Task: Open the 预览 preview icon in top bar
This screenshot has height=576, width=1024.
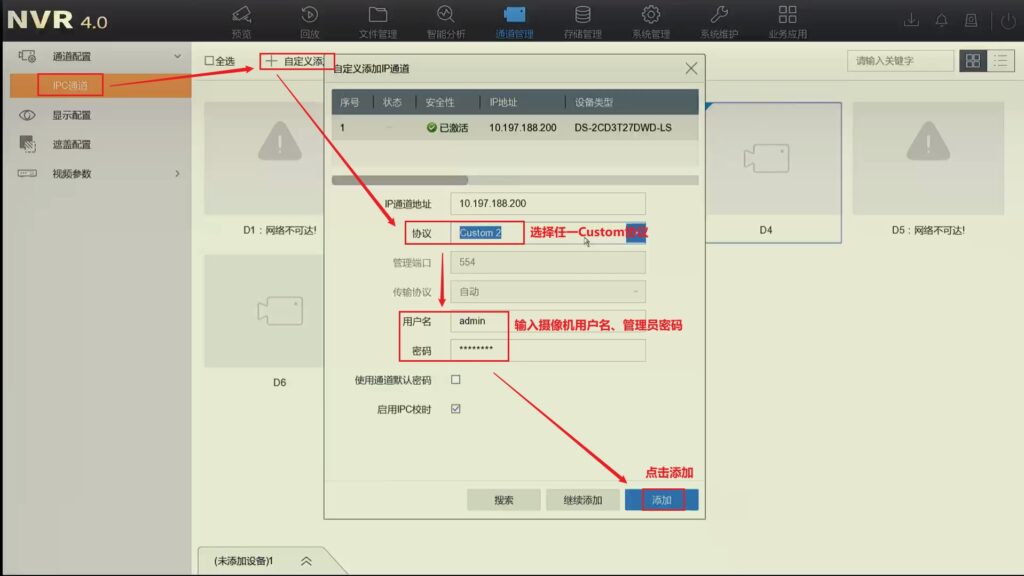Action: click(x=241, y=16)
